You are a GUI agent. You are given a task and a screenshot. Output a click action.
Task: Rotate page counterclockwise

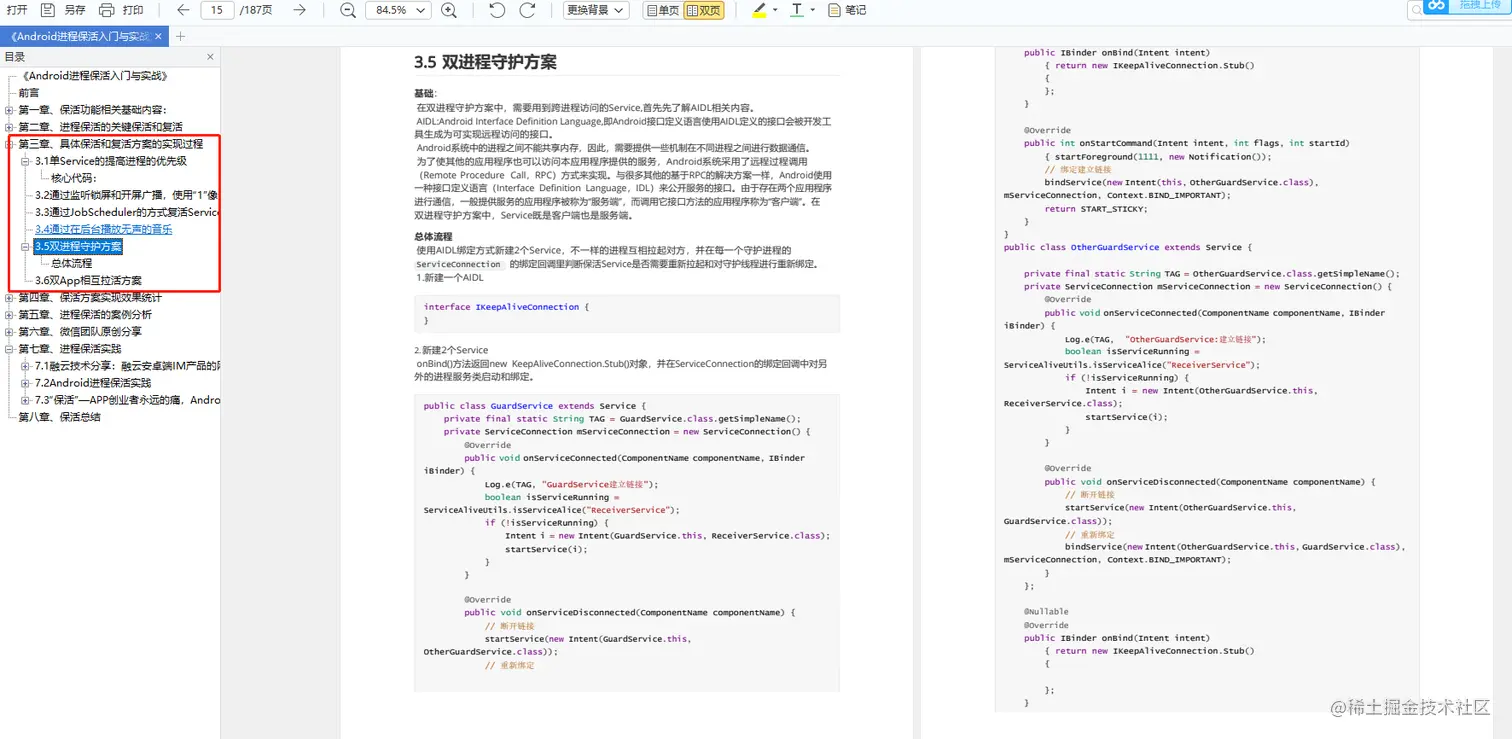click(497, 10)
